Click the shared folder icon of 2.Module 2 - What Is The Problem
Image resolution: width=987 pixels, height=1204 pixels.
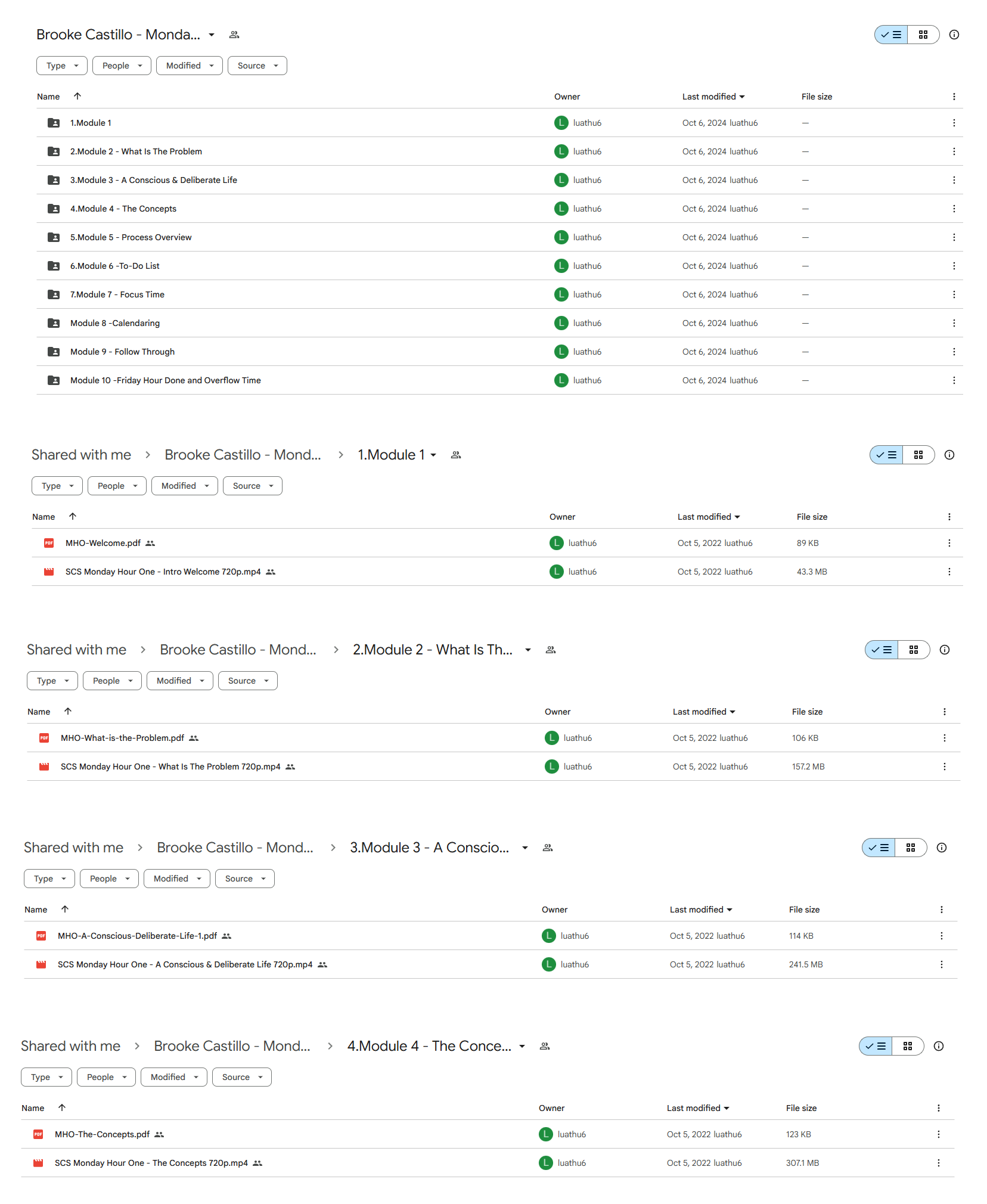[x=54, y=151]
